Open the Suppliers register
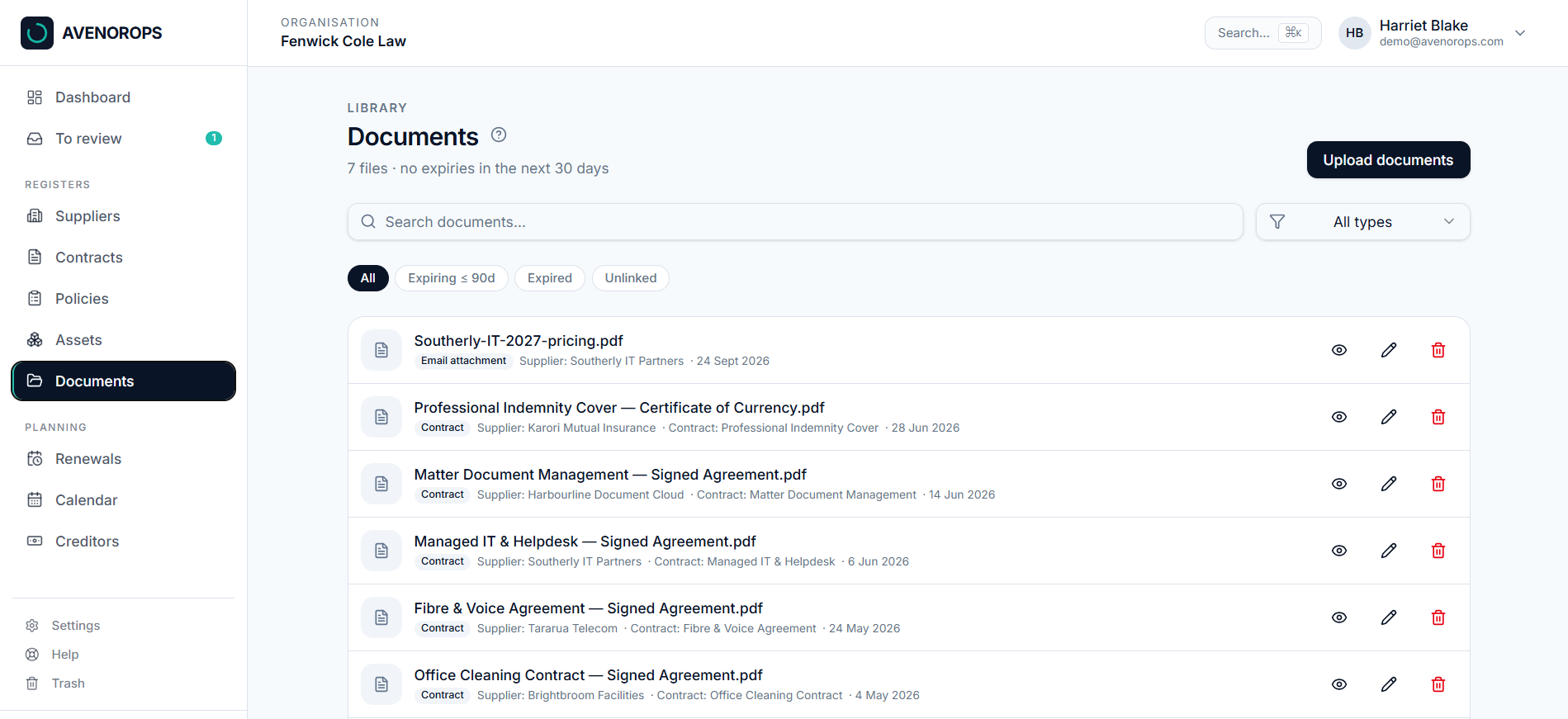Image resolution: width=1568 pixels, height=719 pixels. point(124,216)
